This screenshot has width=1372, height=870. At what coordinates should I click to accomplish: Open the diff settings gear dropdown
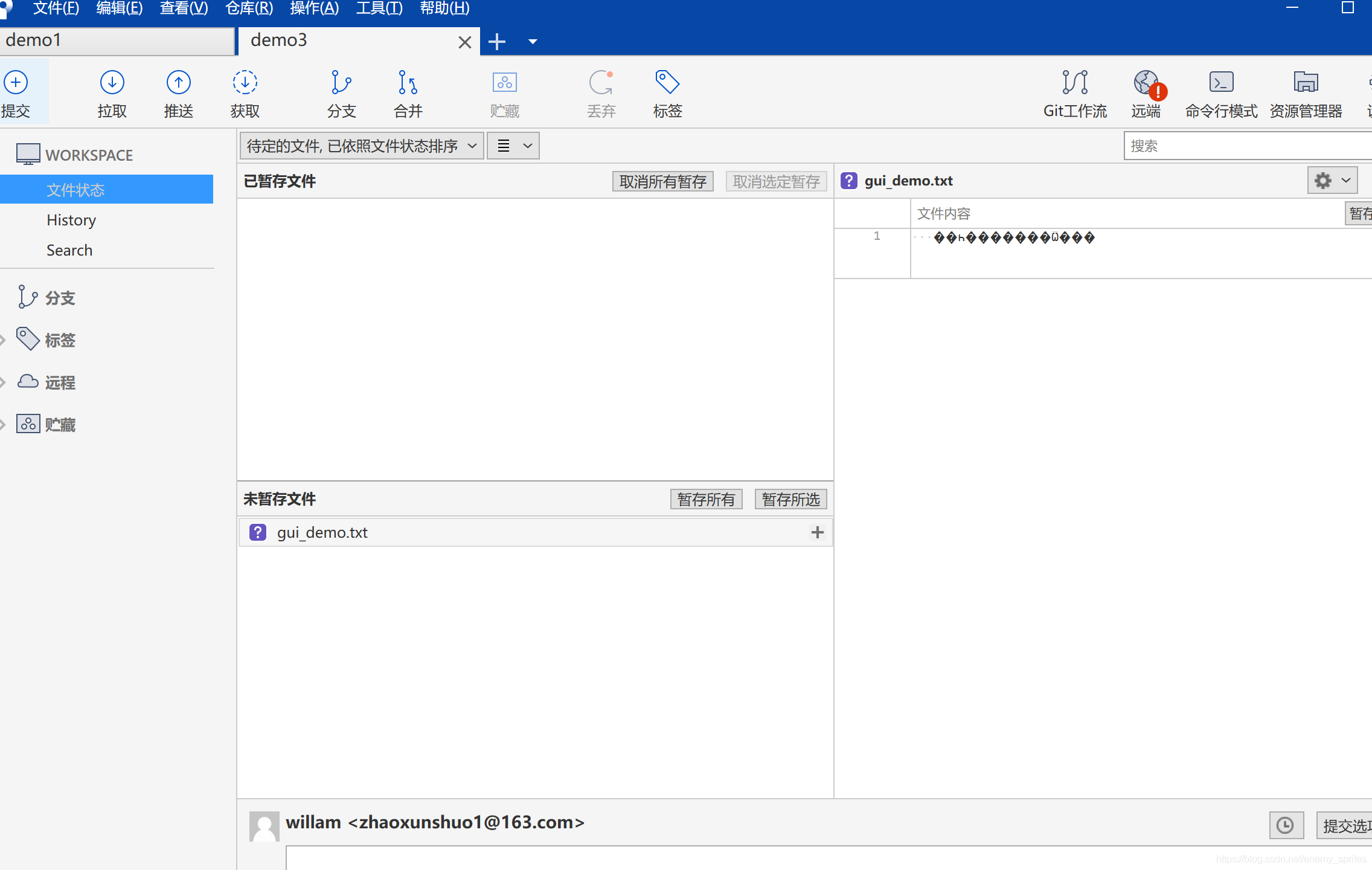(x=1332, y=180)
